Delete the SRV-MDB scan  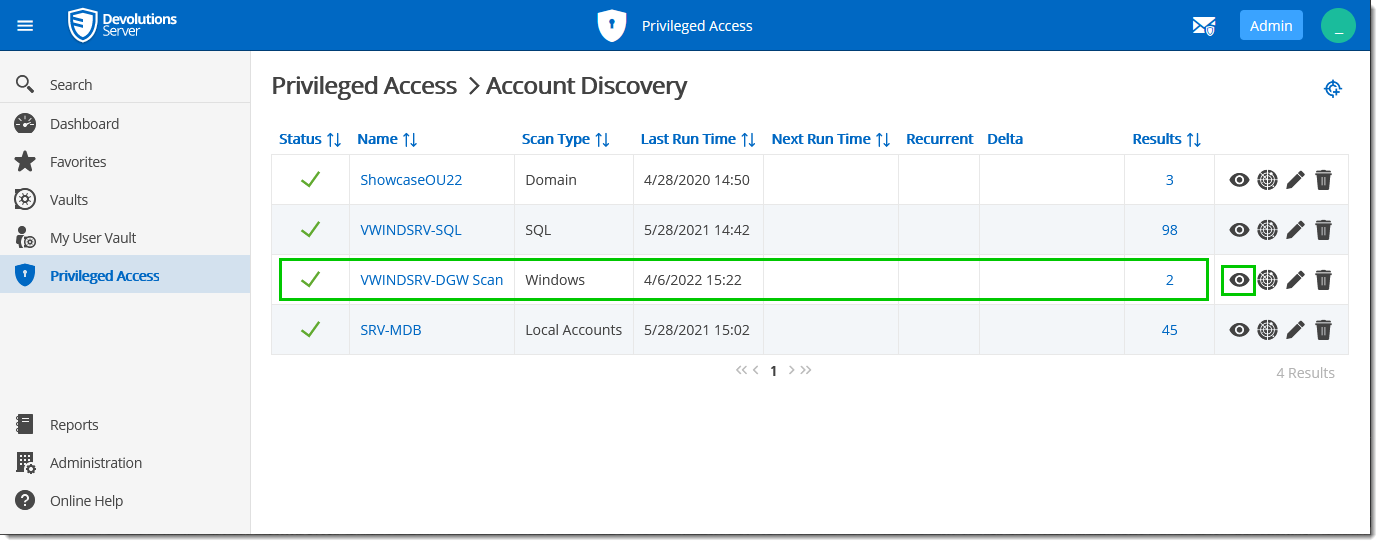[1323, 330]
